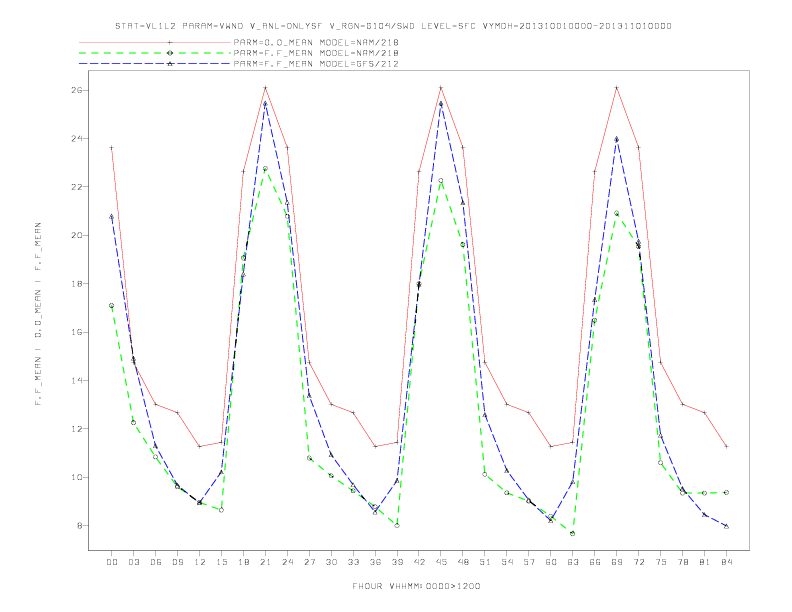Click y-axis tick value 24
Image resolution: width=792 pixels, height=612 pixels.
pyautogui.click(x=79, y=138)
